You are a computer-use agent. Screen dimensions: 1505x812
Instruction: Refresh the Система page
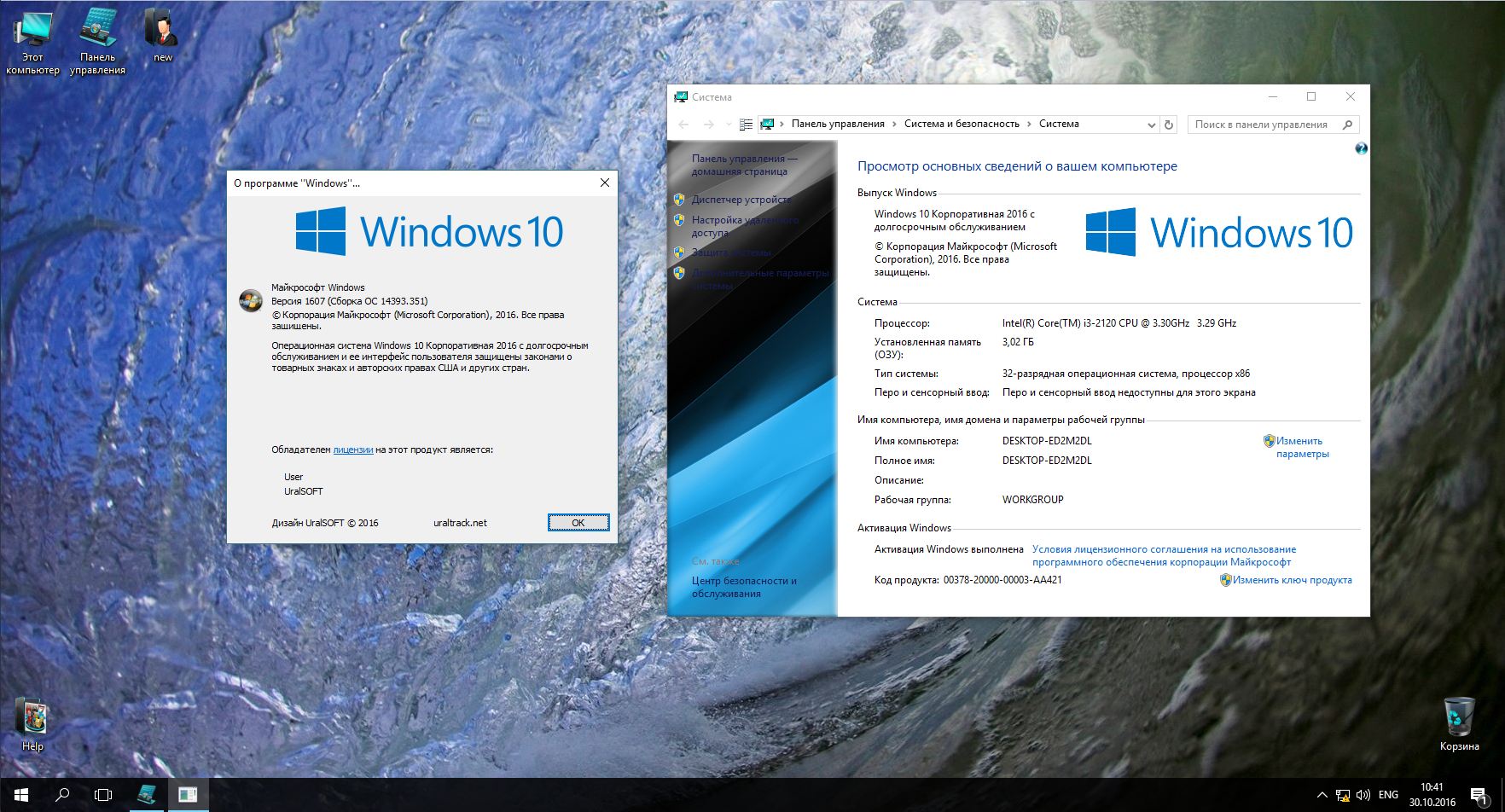click(1169, 125)
